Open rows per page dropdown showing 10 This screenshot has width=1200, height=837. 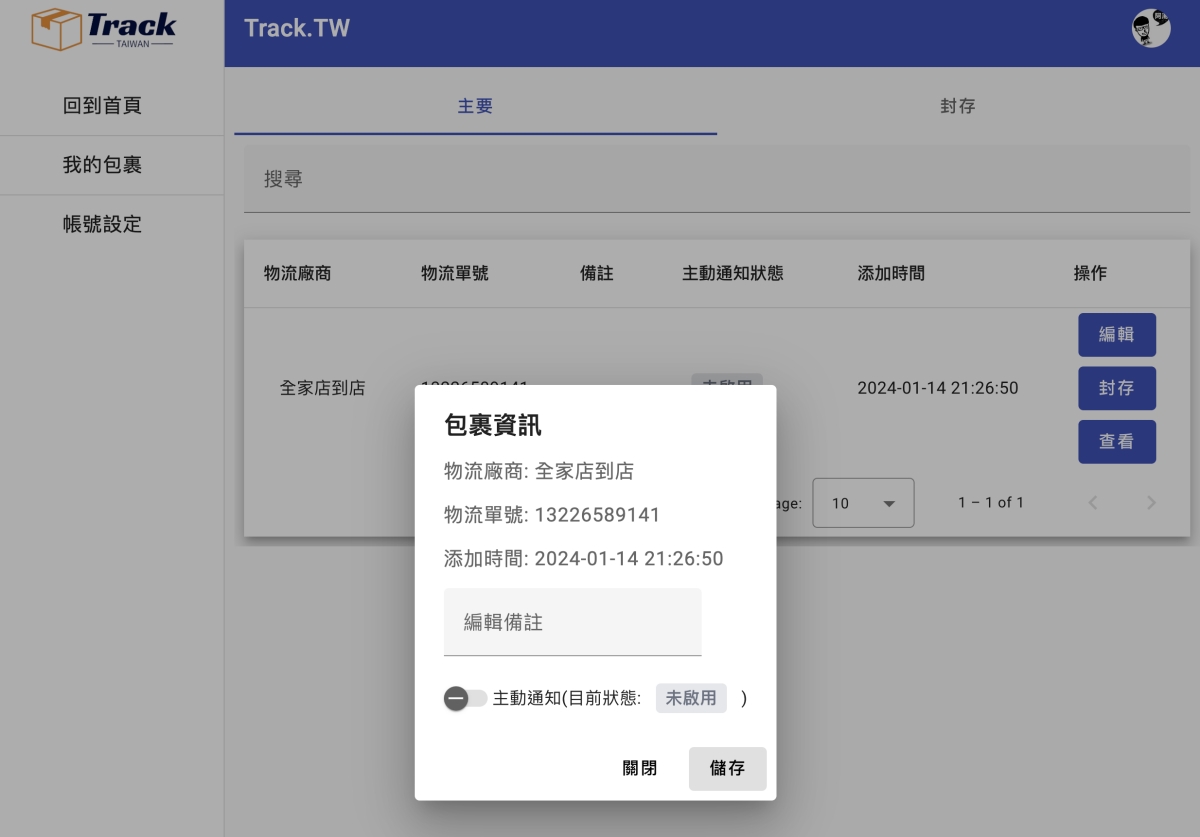click(863, 503)
